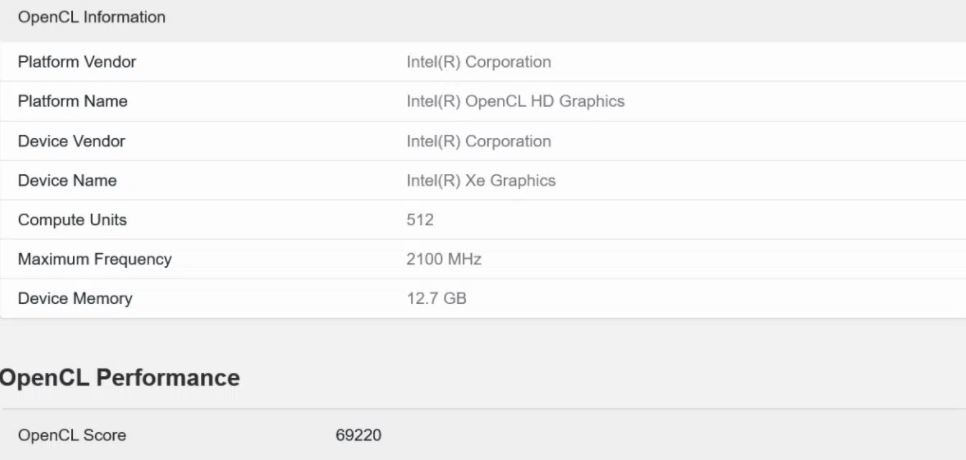The image size is (966, 460).
Task: Select Intel(R) Corporation value beside Device Vendor
Action: (x=478, y=141)
